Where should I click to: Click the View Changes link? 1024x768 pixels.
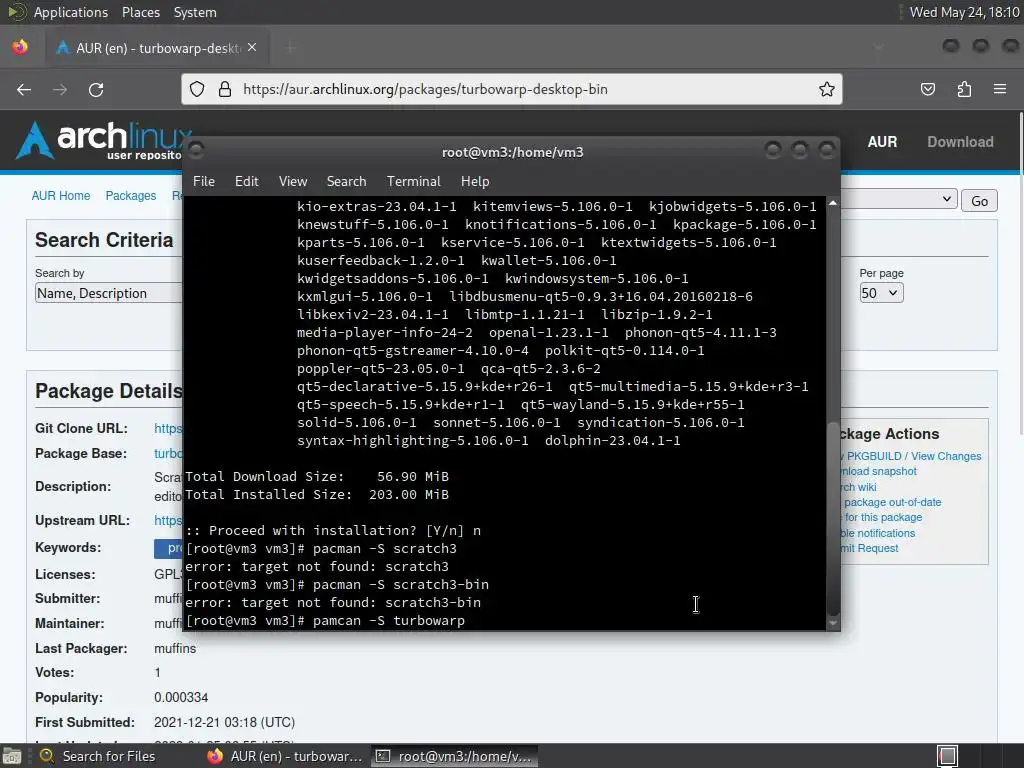tap(946, 456)
